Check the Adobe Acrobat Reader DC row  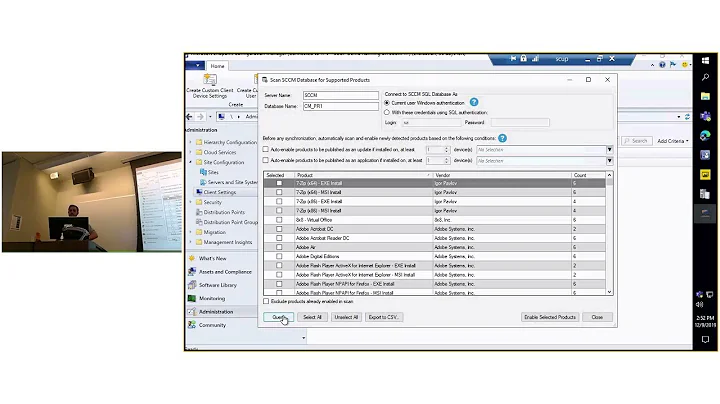point(279,238)
